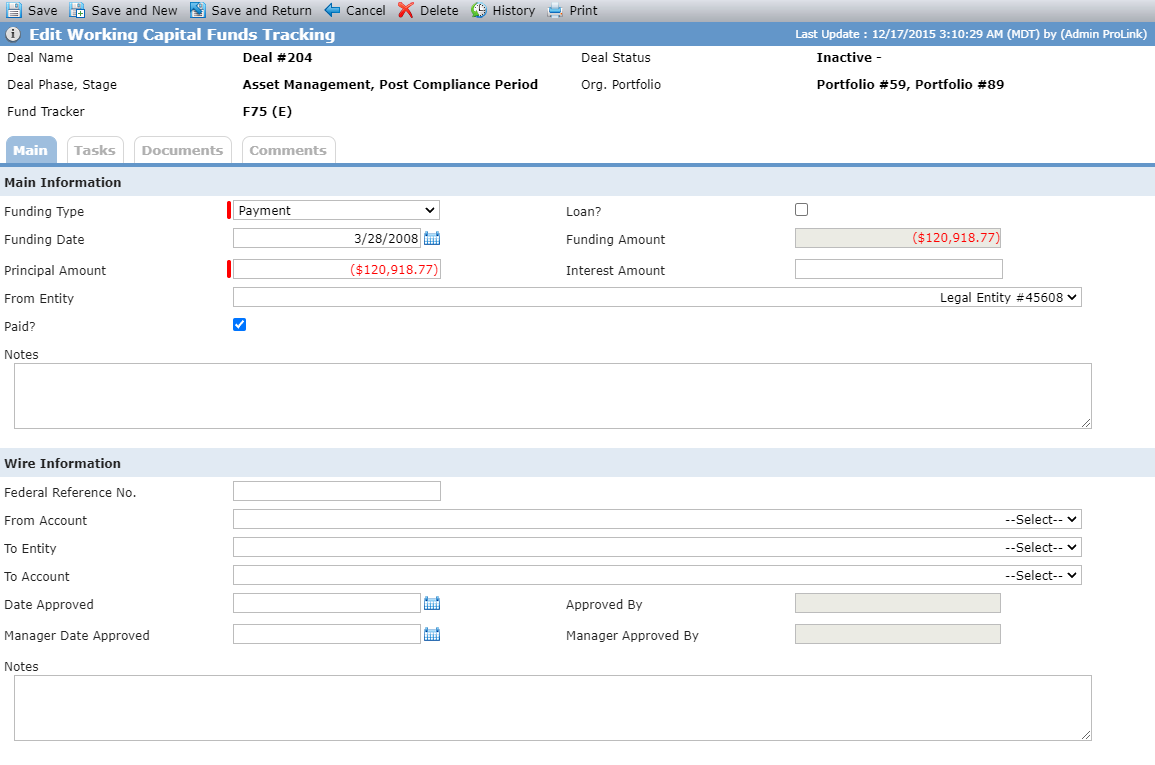The height and width of the screenshot is (765, 1155).
Task: Click the red Delete X icon
Action: [x=406, y=10]
